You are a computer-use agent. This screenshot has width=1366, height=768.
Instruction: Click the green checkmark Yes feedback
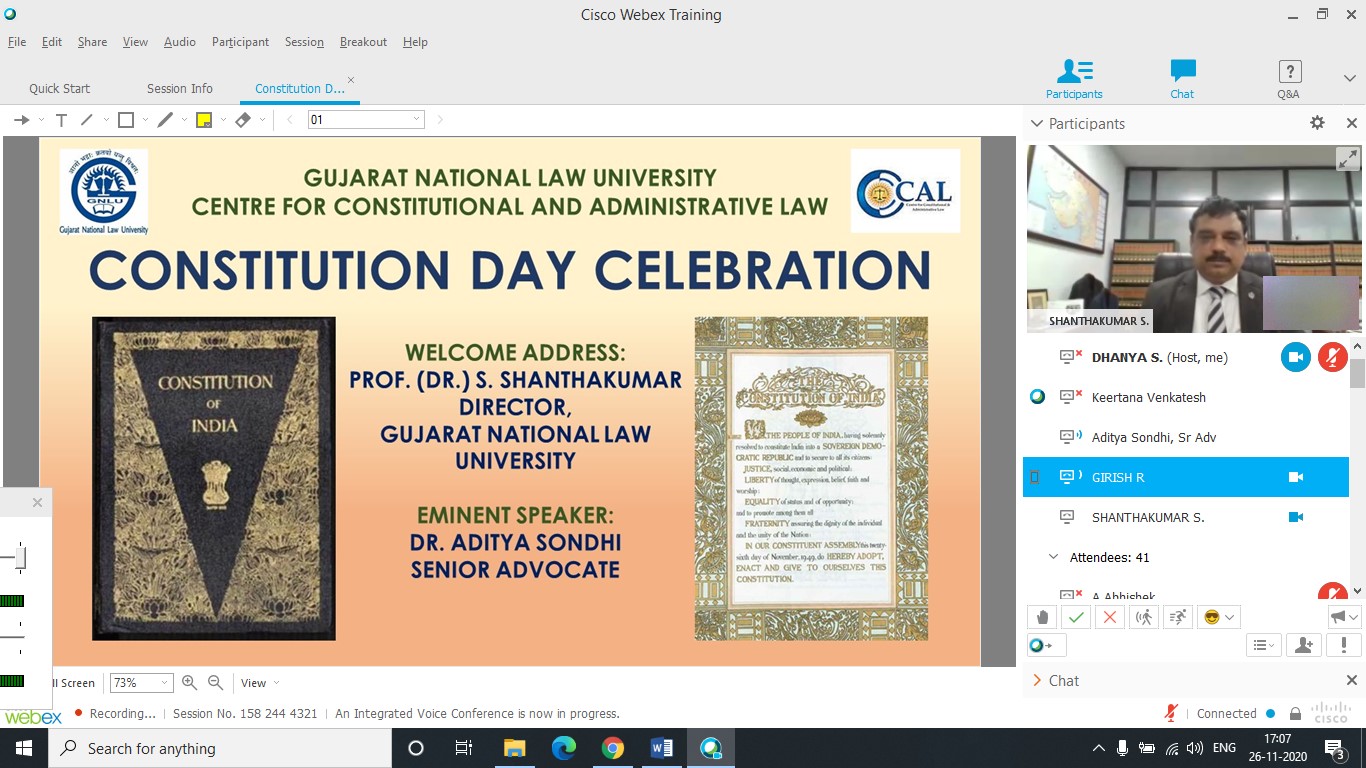tap(1076, 617)
